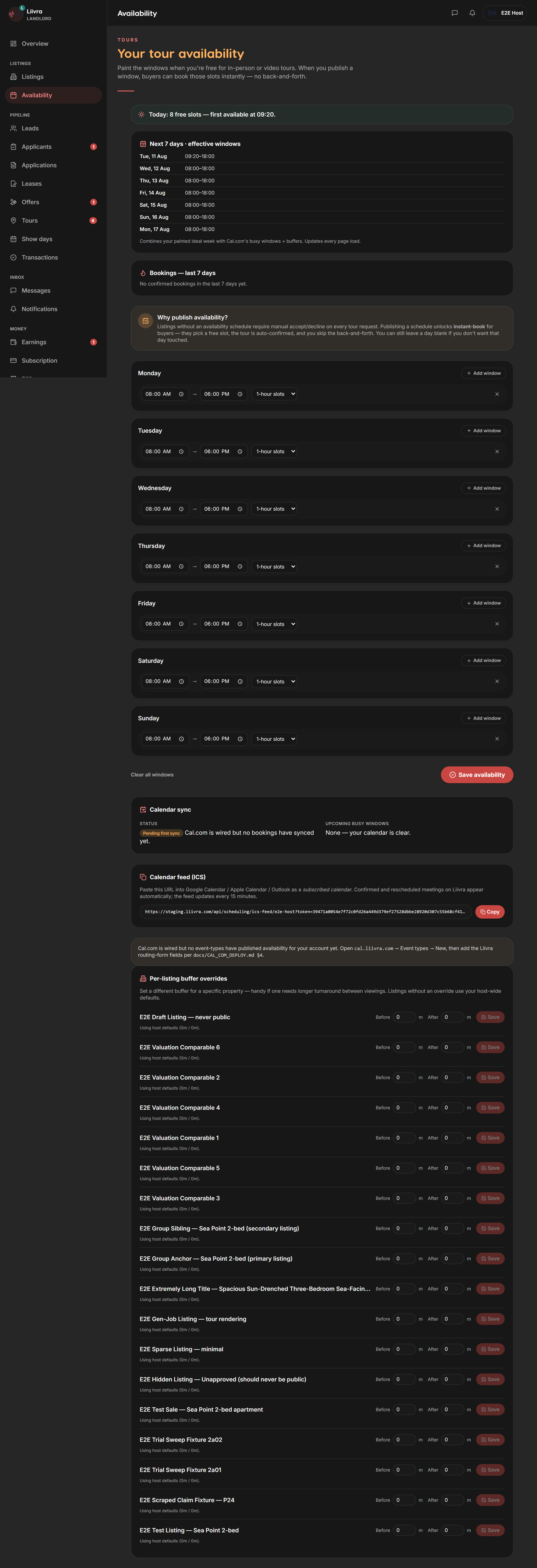Screen dimensions: 537x1568
Task: Add window for Wednesday
Action: click(484, 488)
